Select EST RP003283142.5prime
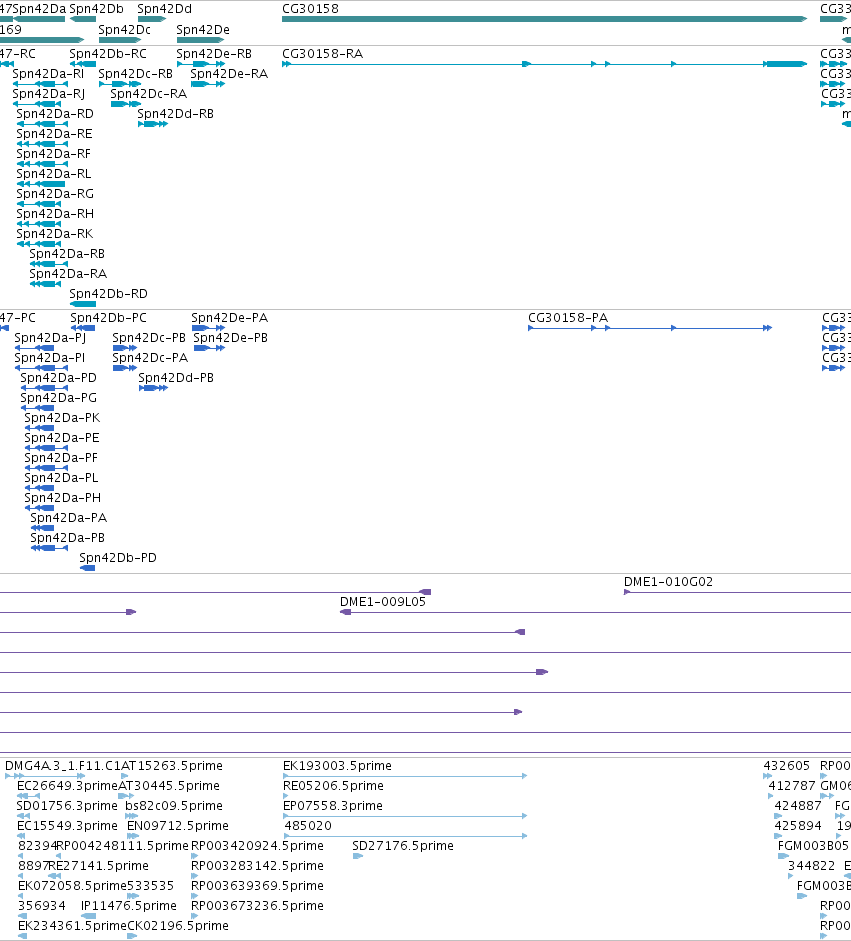 [x=257, y=865]
